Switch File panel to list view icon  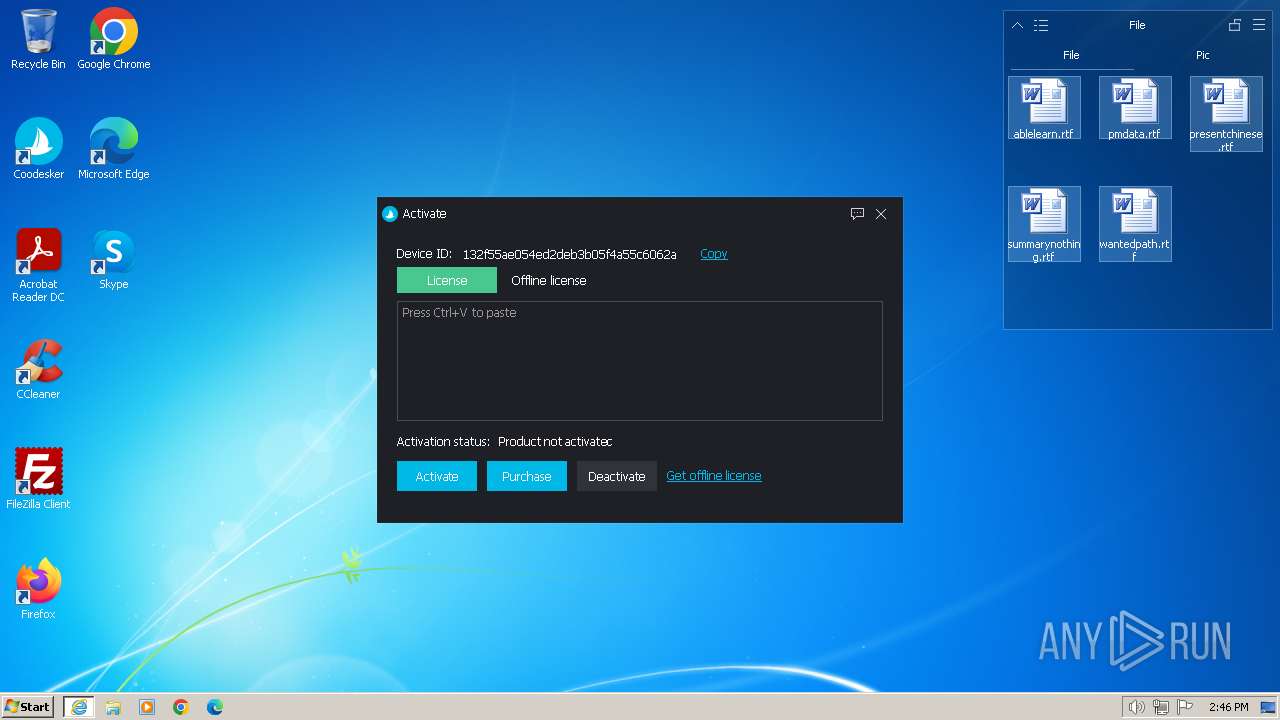[1041, 25]
